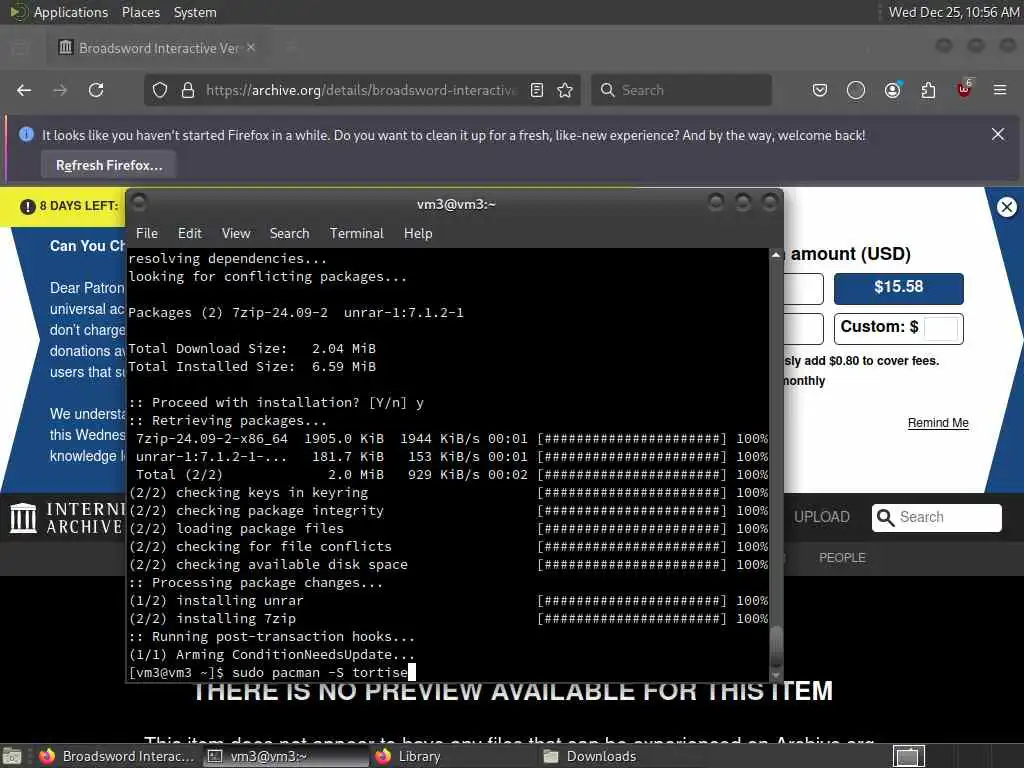Open the Places menu
Screen dimensions: 1024x768
point(141,12)
